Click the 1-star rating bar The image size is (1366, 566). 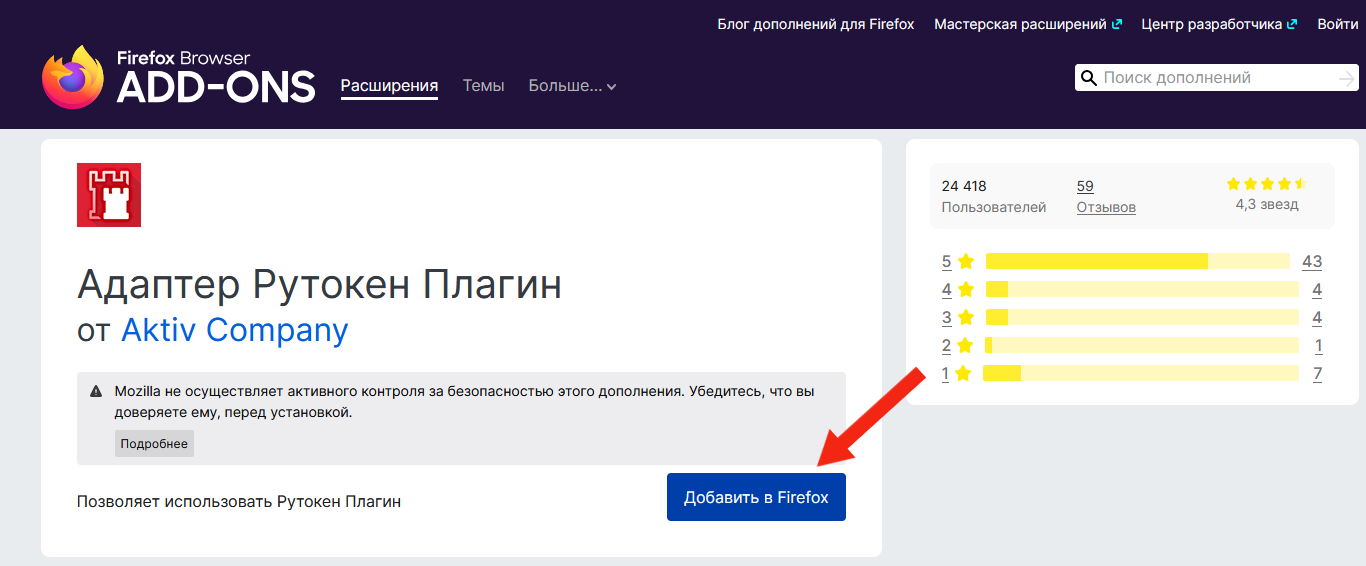coord(1140,373)
